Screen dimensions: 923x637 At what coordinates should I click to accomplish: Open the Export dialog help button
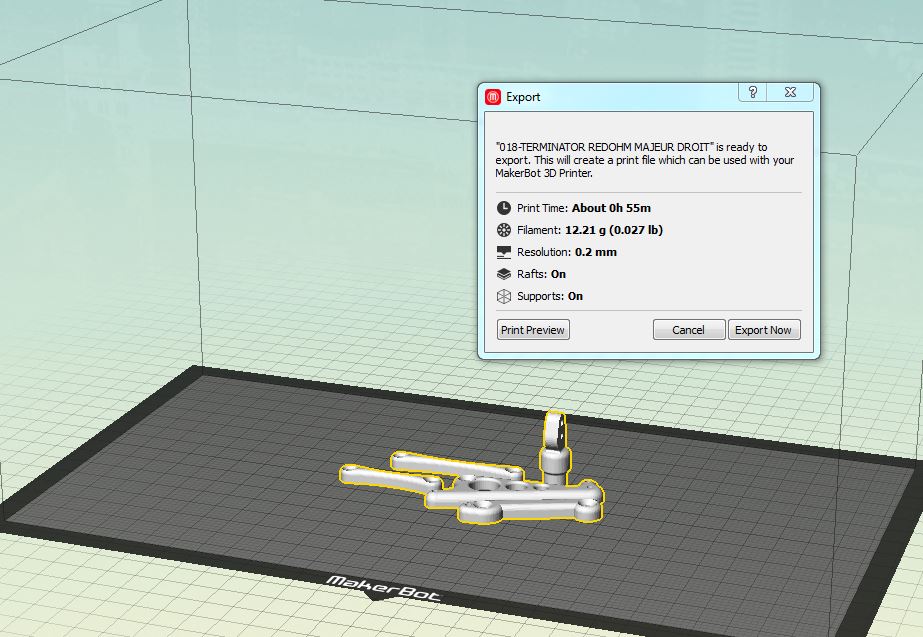[x=752, y=92]
